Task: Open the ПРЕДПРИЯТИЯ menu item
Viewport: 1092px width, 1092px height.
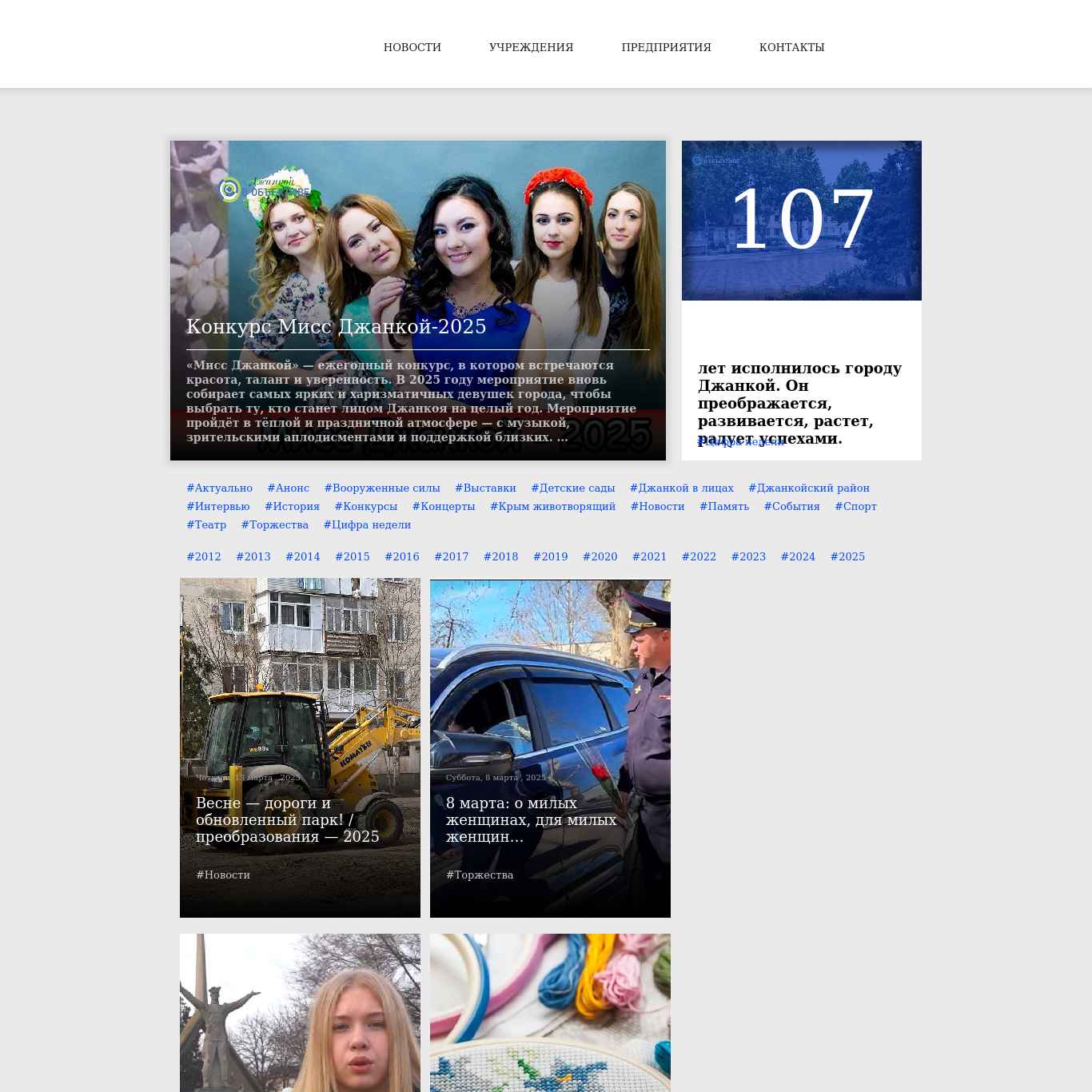Action: (666, 47)
